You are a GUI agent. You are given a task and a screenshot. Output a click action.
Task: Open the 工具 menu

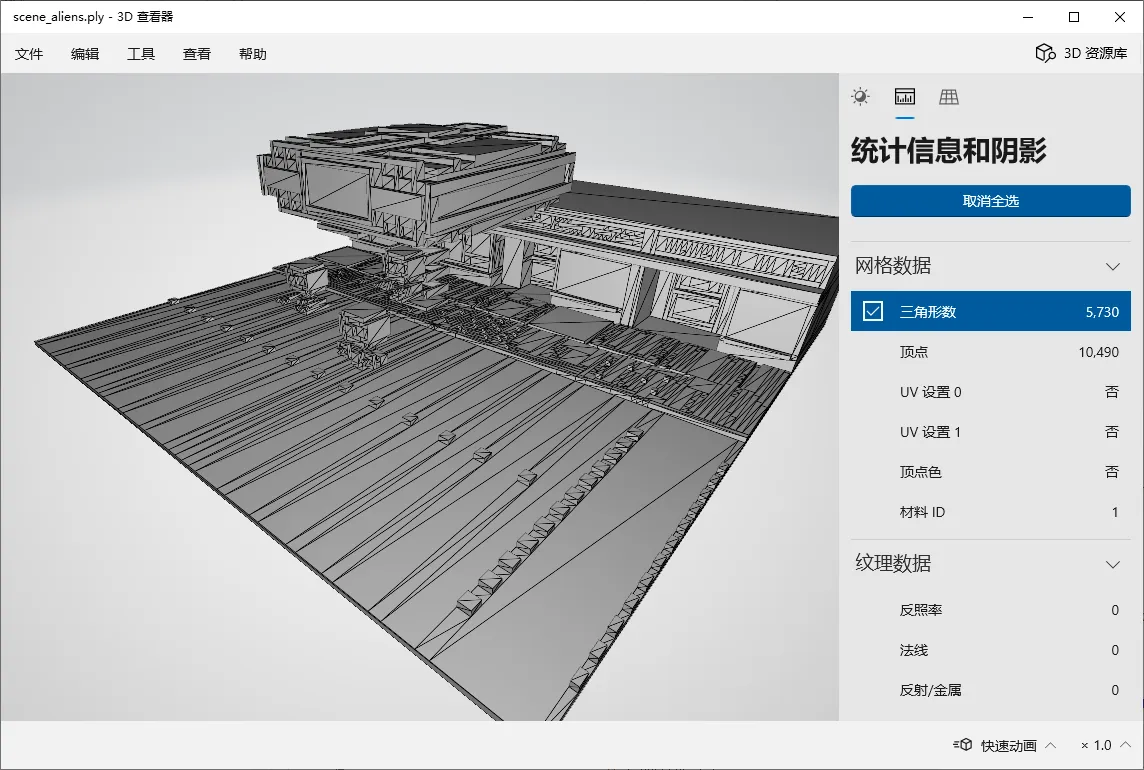141,54
